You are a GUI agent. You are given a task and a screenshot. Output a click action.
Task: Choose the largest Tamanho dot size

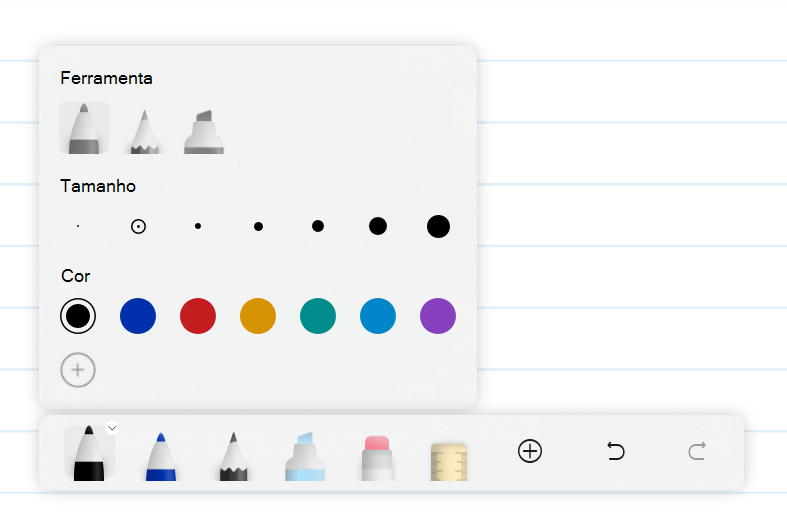coord(438,226)
